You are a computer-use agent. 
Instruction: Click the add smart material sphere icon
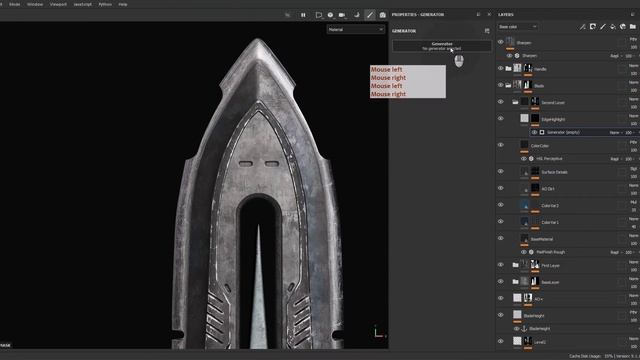click(623, 27)
